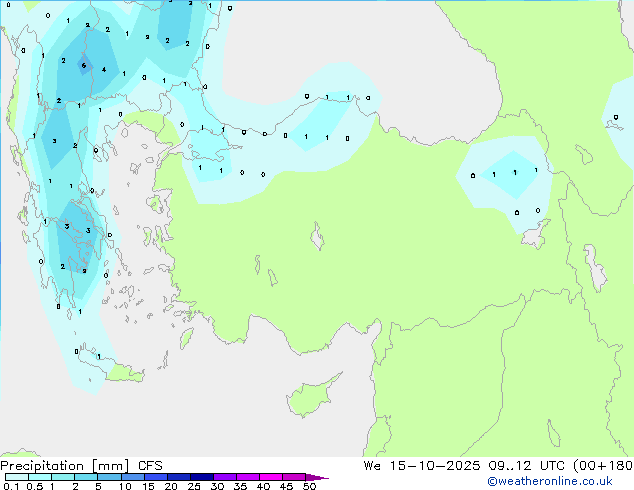634x490 pixels.
Task: Click the 40–45 mm magenta swatch
Action: coord(271,477)
